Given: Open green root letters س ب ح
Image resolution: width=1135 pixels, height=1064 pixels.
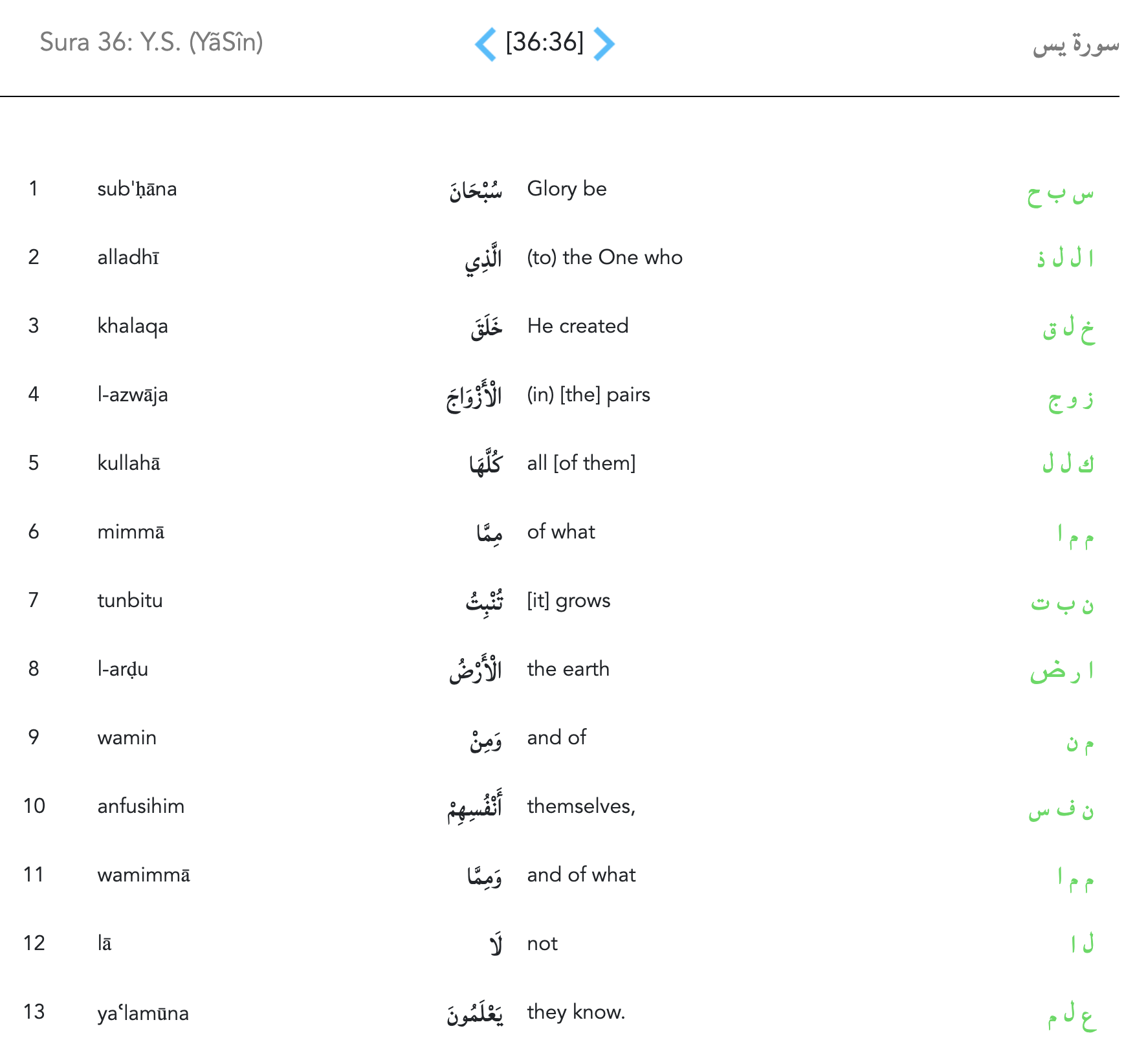Looking at the screenshot, I should point(1060,194).
